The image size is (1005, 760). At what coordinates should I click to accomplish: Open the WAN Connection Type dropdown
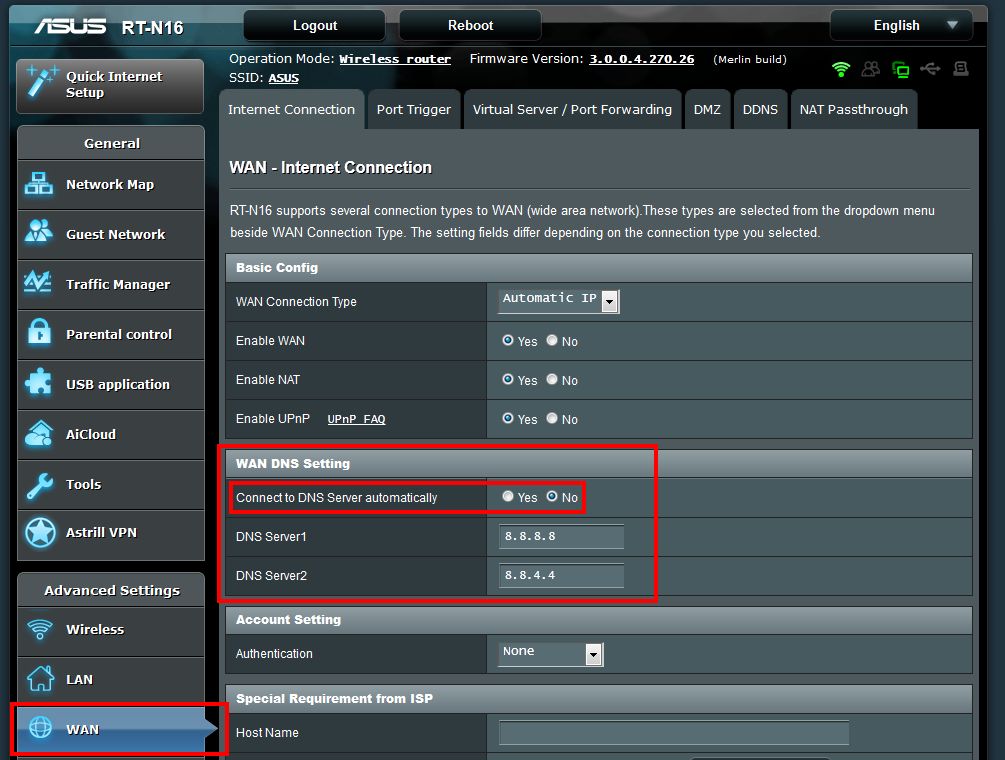click(x=559, y=301)
